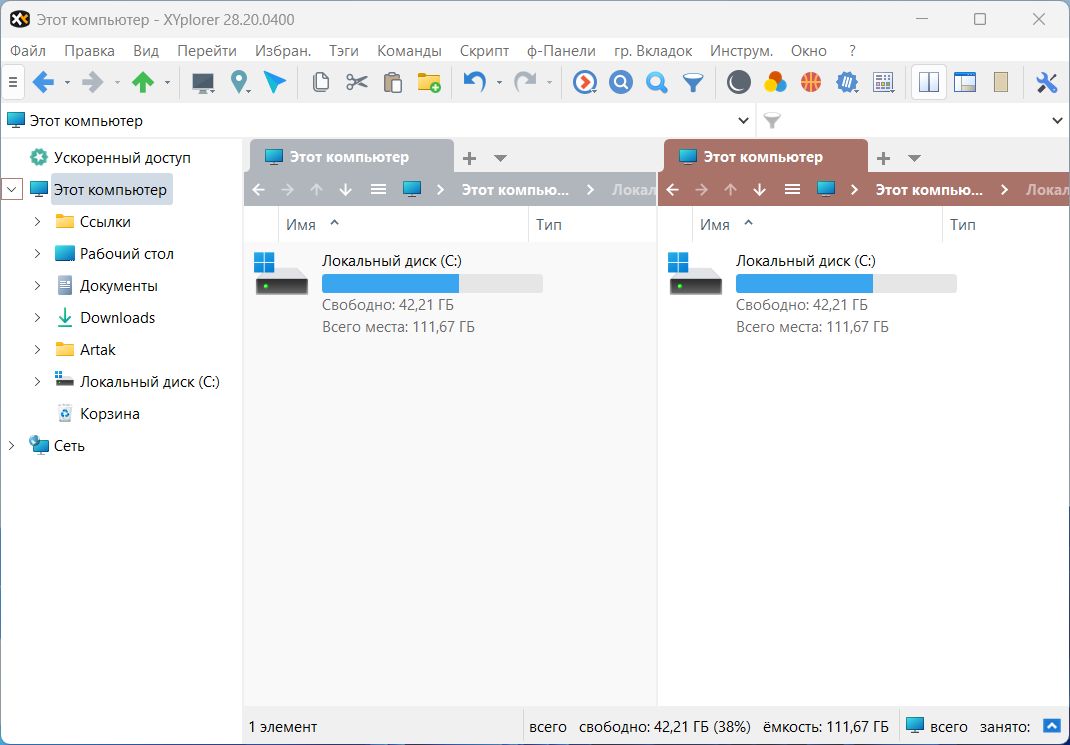Click the green Up arrow icon
Viewport: 1070px width, 745px height.
143,83
